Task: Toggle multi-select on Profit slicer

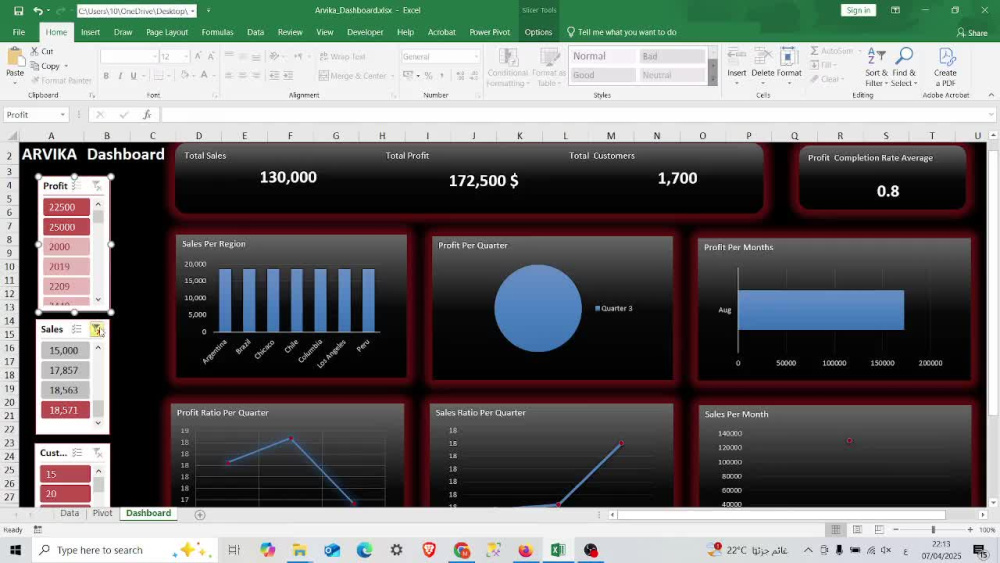Action: pyautogui.click(x=77, y=186)
